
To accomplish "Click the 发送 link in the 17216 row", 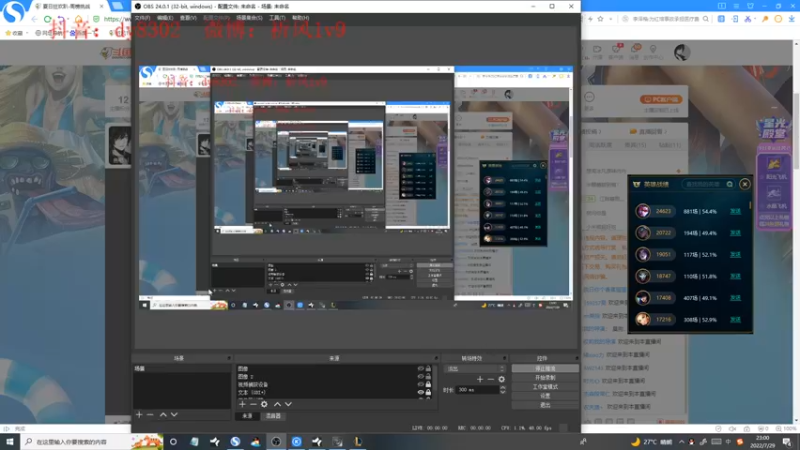I will (735, 319).
